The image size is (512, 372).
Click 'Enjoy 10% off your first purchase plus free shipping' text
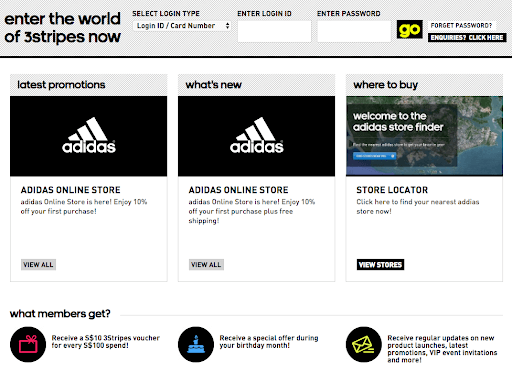(x=252, y=211)
